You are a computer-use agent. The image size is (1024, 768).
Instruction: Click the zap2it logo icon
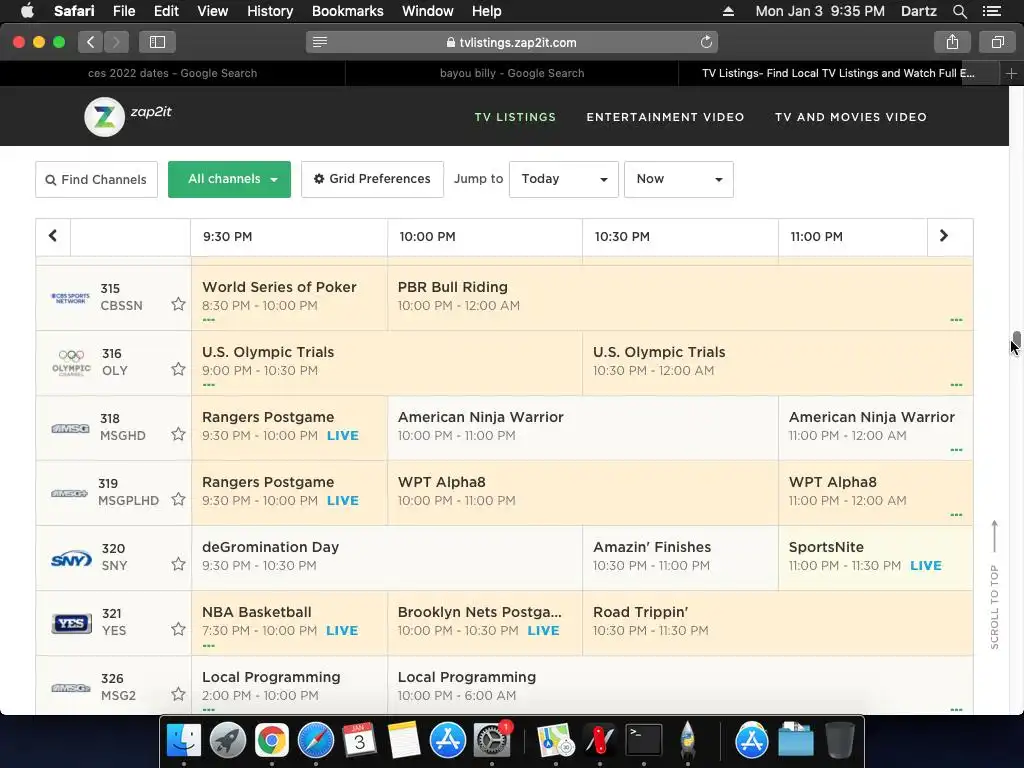tap(104, 117)
